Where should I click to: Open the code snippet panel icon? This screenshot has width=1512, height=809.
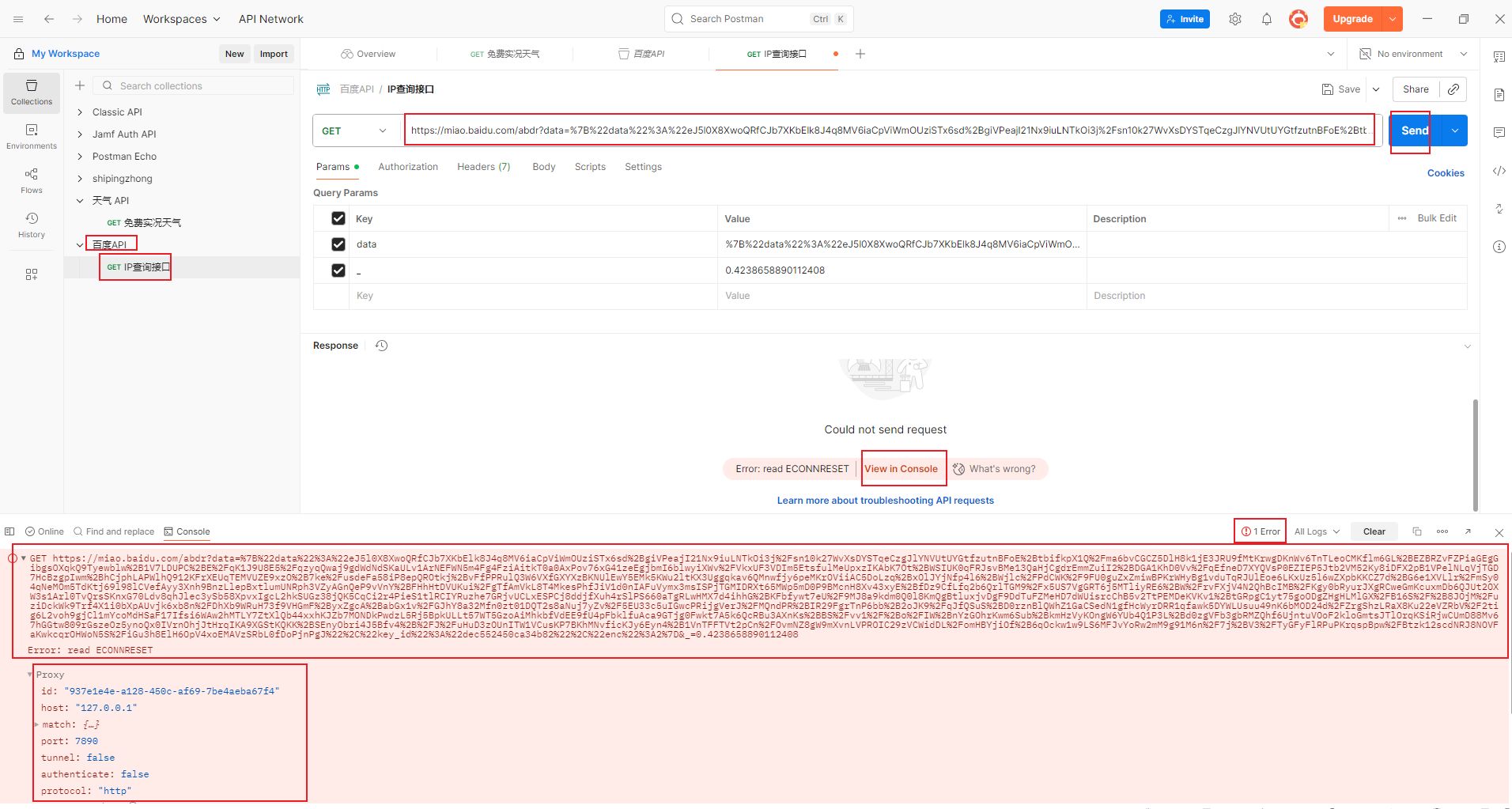(x=1499, y=171)
